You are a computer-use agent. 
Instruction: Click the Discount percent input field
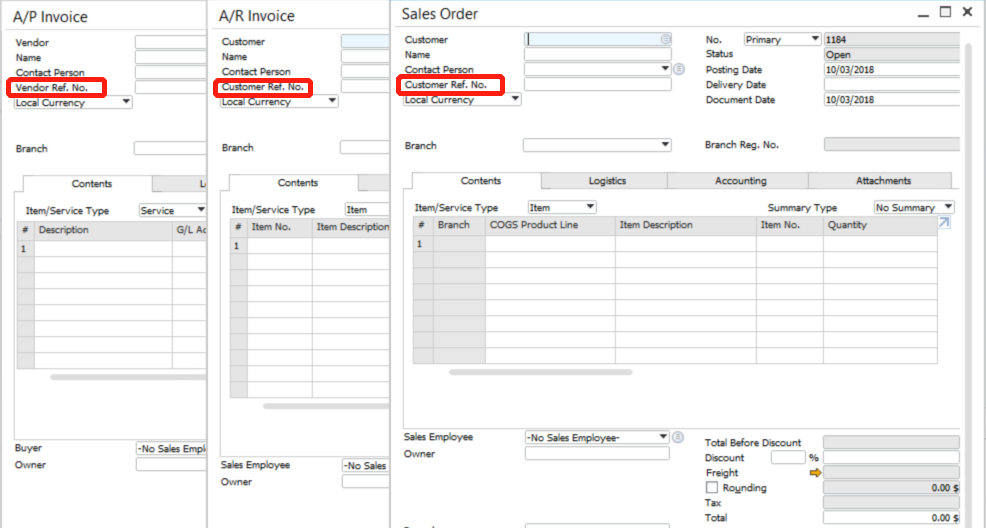787,457
